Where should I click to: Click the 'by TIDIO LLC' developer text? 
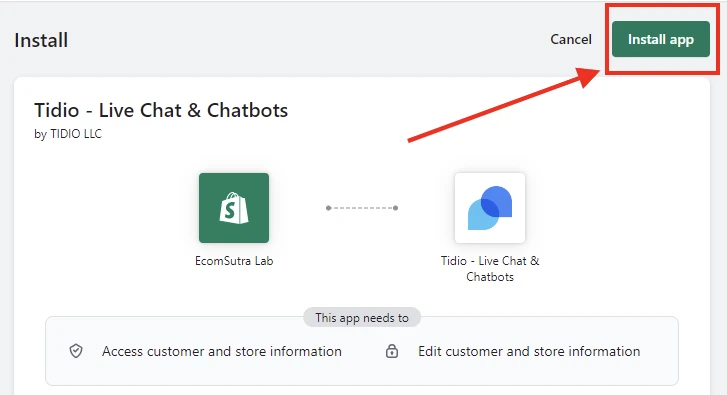(x=68, y=134)
